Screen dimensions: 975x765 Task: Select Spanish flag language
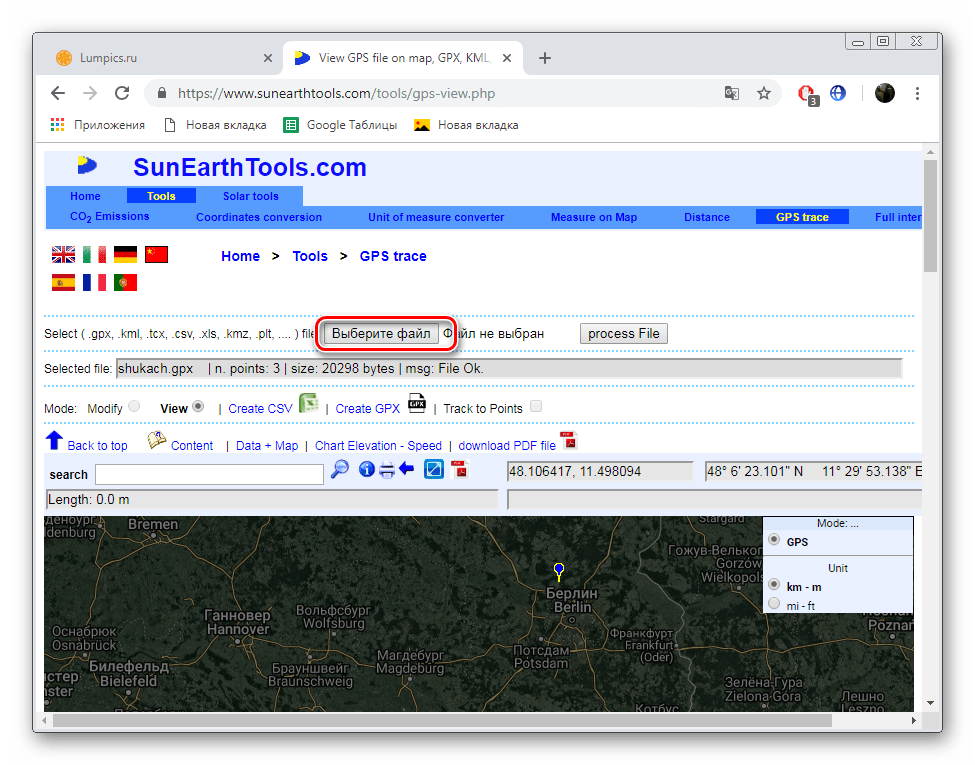tap(63, 283)
